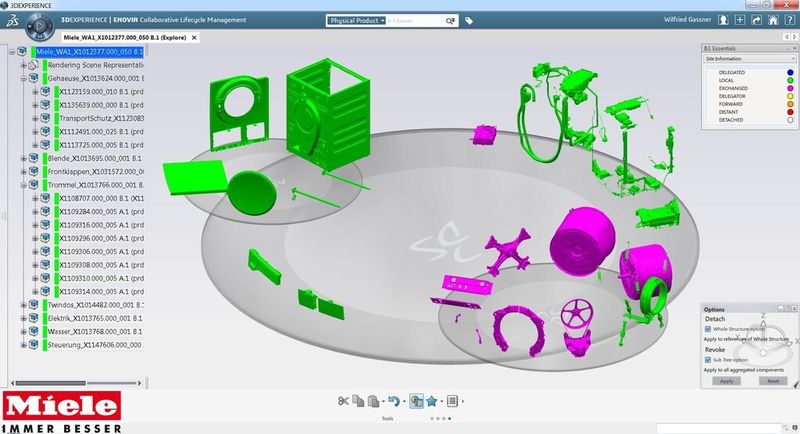Expand the Twindos_X1014482 tree node
800x434 pixels.
(23, 305)
